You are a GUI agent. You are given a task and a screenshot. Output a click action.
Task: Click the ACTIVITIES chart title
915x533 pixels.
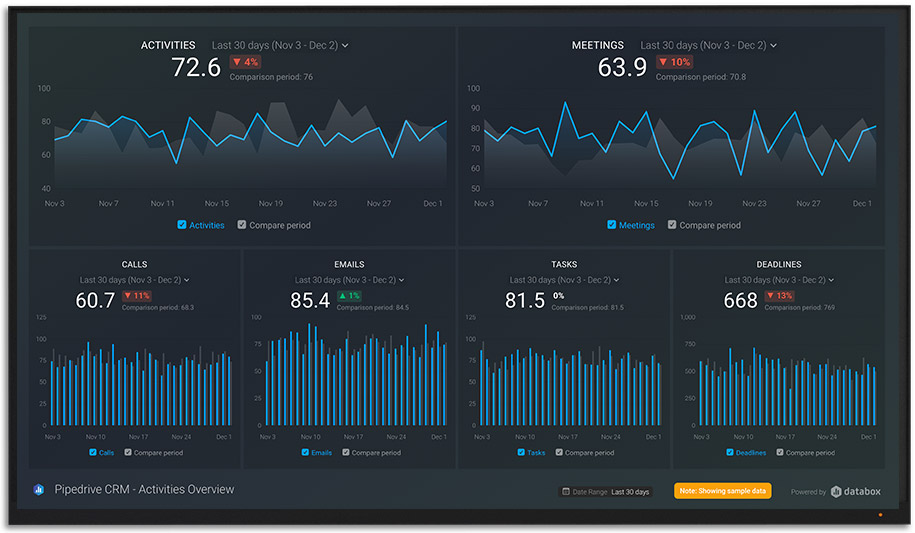[168, 45]
